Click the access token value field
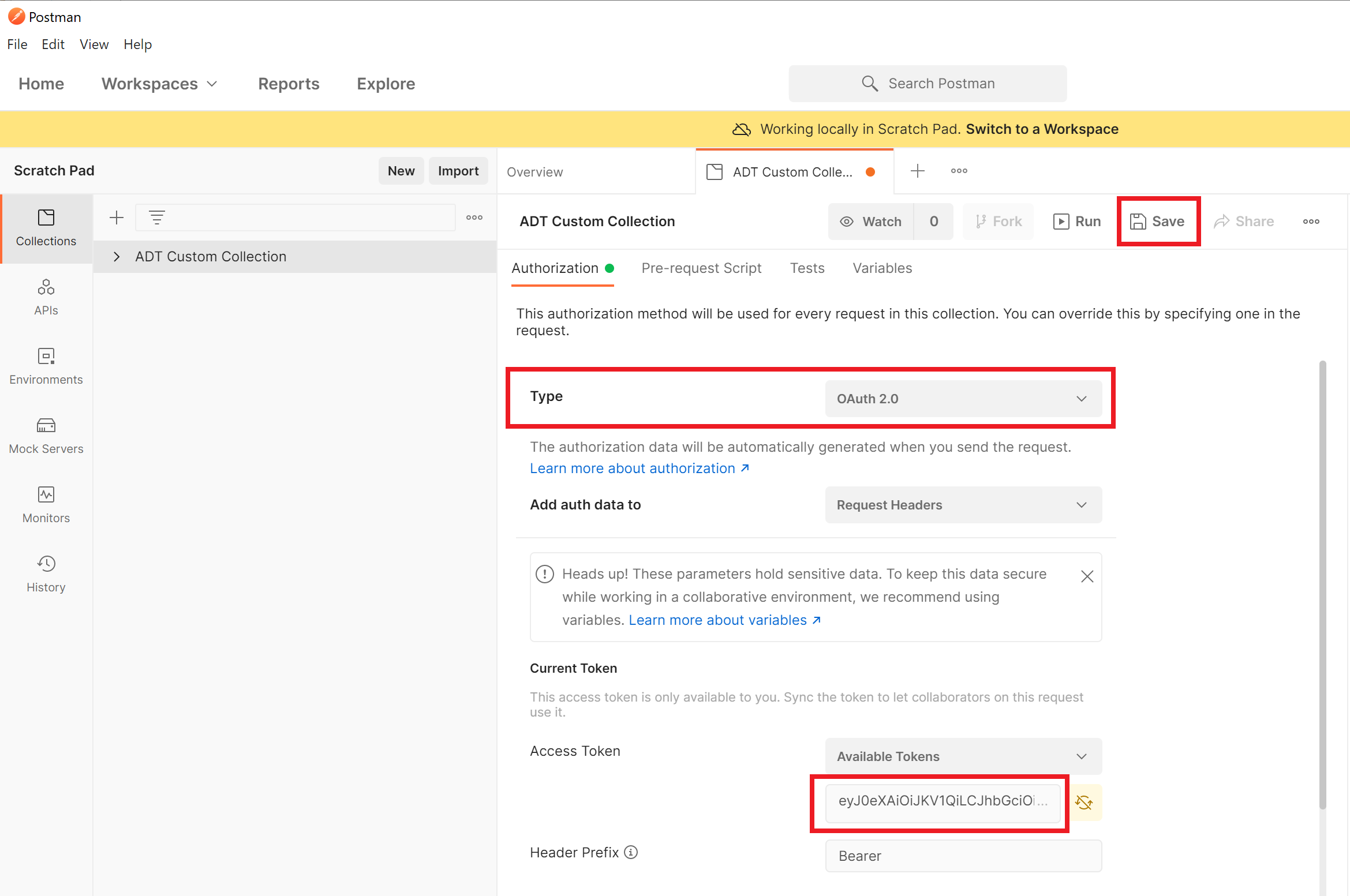 [x=943, y=803]
